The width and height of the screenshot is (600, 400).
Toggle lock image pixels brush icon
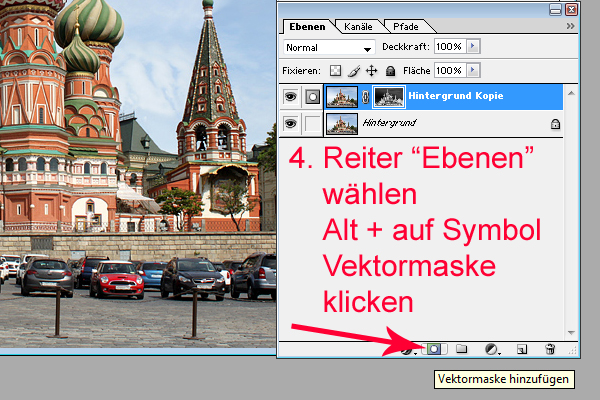tap(354, 71)
